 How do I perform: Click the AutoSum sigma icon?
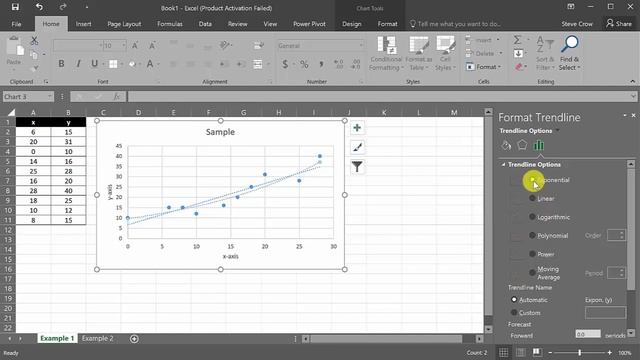pos(517,40)
